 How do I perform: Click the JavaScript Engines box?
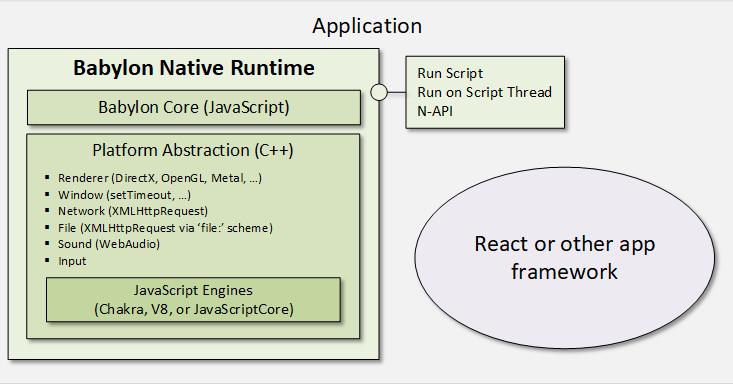point(193,300)
